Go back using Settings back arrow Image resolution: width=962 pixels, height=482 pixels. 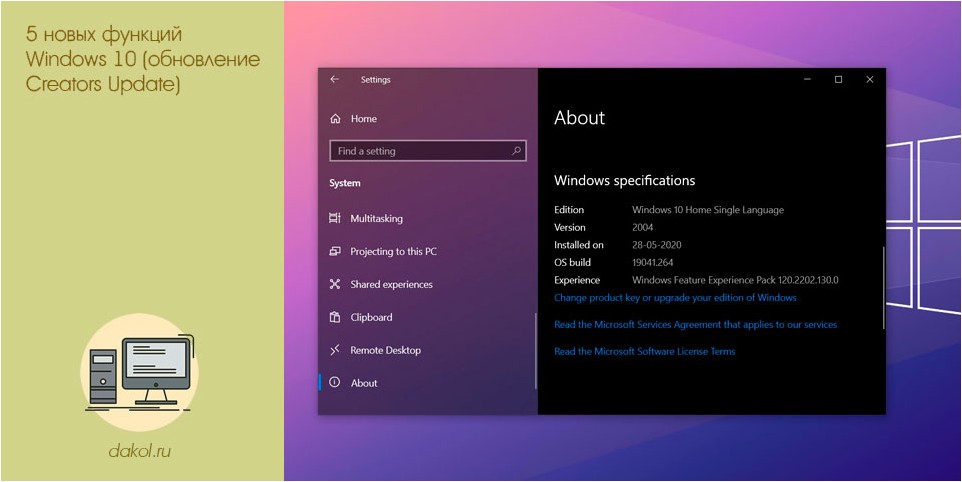click(334, 79)
